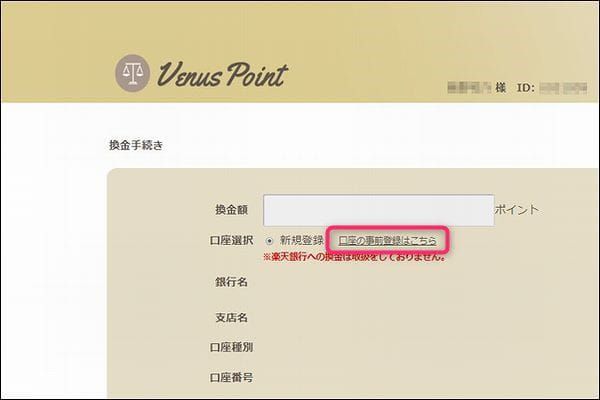The image size is (600, 400).
Task: Click the 様 honorific in header
Action: [501, 88]
